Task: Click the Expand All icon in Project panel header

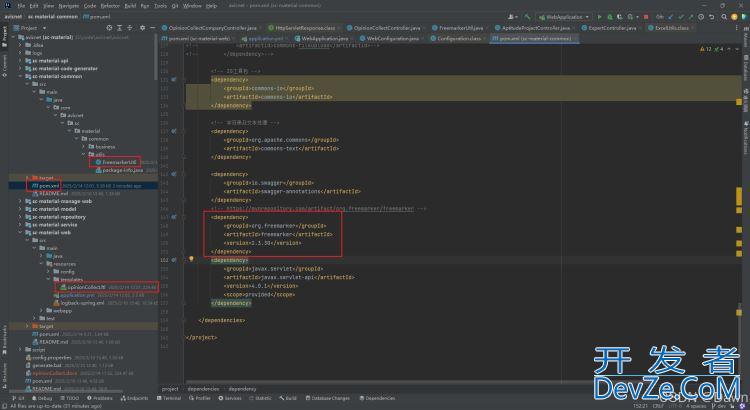Action: (x=120, y=28)
